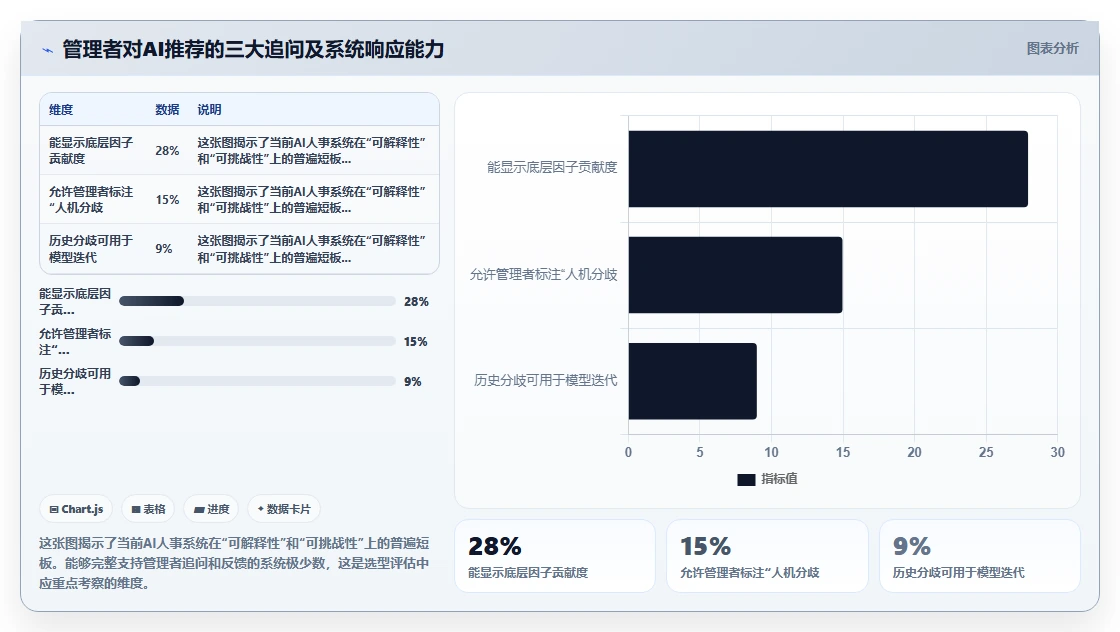
Task: Click the chart bar for 允许管理者标注"人机分歧
Action: tap(735, 275)
